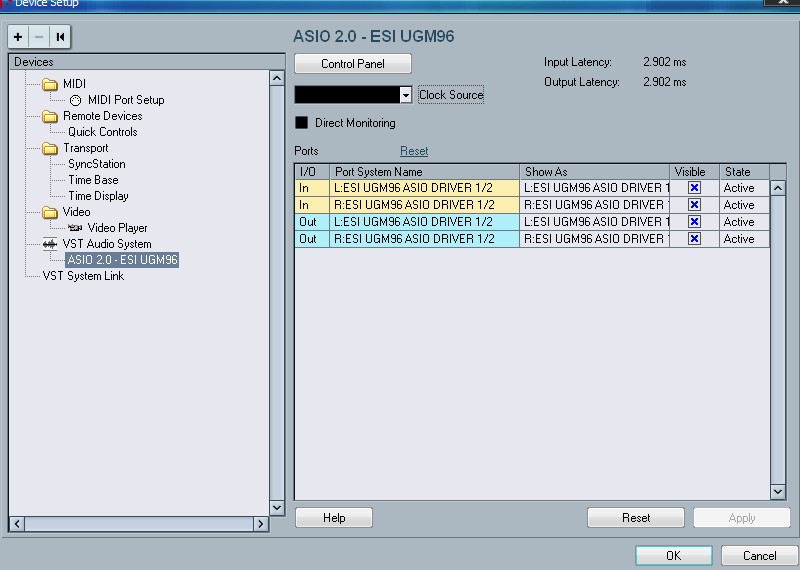
Task: Select VST System Link in the tree
Action: pyautogui.click(x=83, y=276)
